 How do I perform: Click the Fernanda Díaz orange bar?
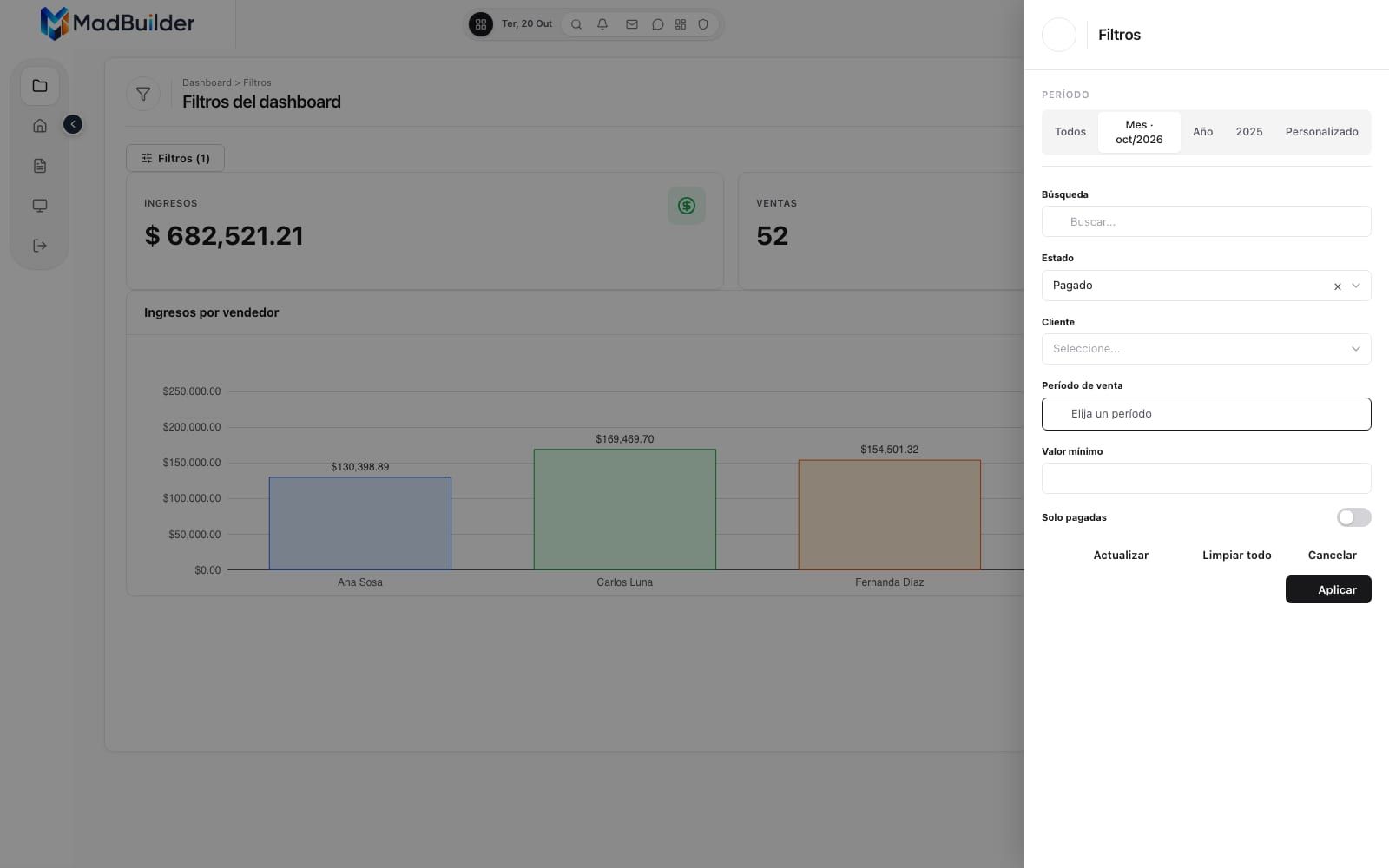[x=890, y=515]
